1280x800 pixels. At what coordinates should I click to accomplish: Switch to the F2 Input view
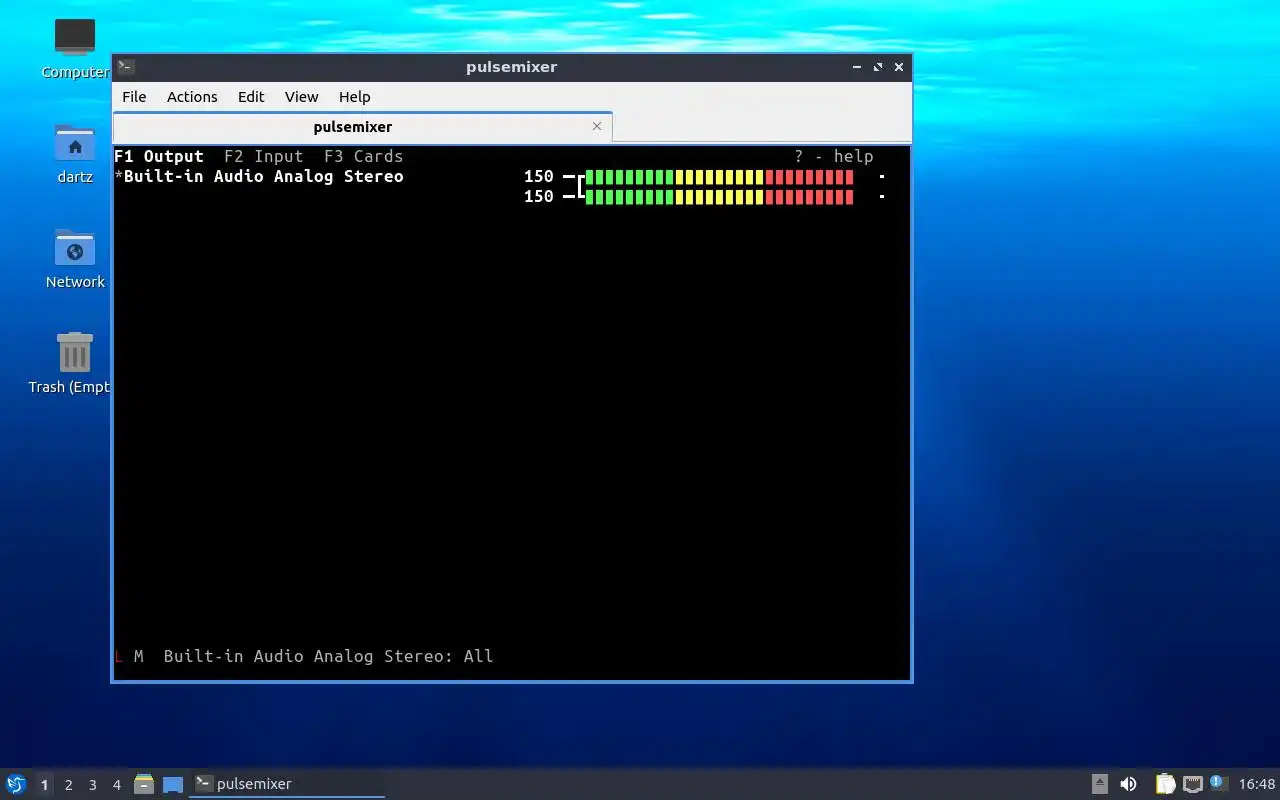[x=264, y=156]
